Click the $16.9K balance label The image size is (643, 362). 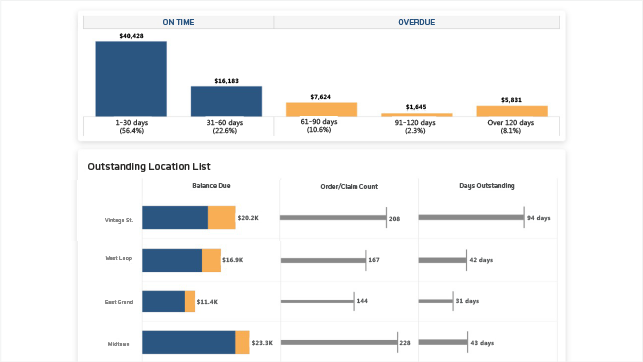(x=233, y=260)
